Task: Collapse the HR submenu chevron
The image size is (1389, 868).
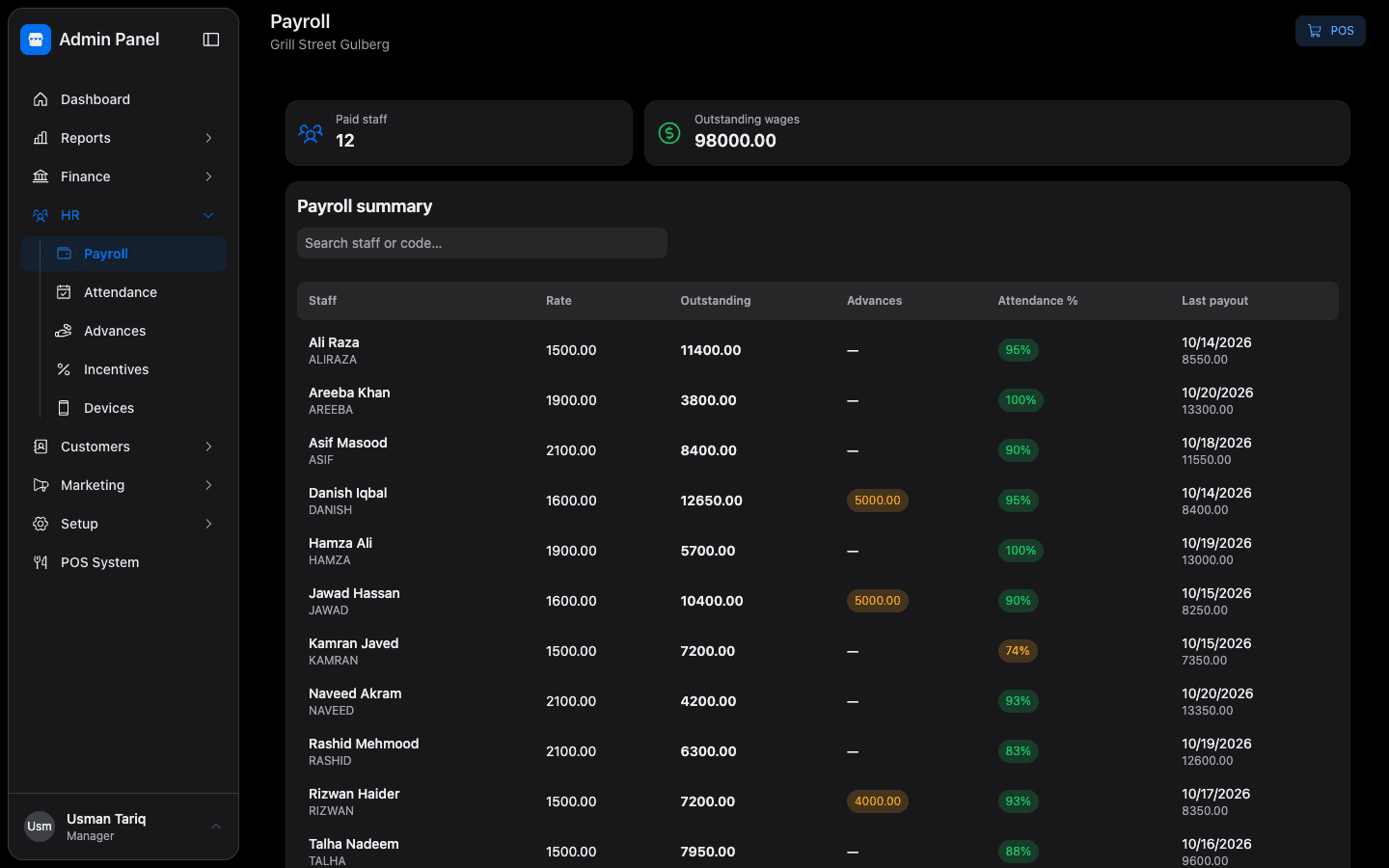Action: [x=208, y=215]
